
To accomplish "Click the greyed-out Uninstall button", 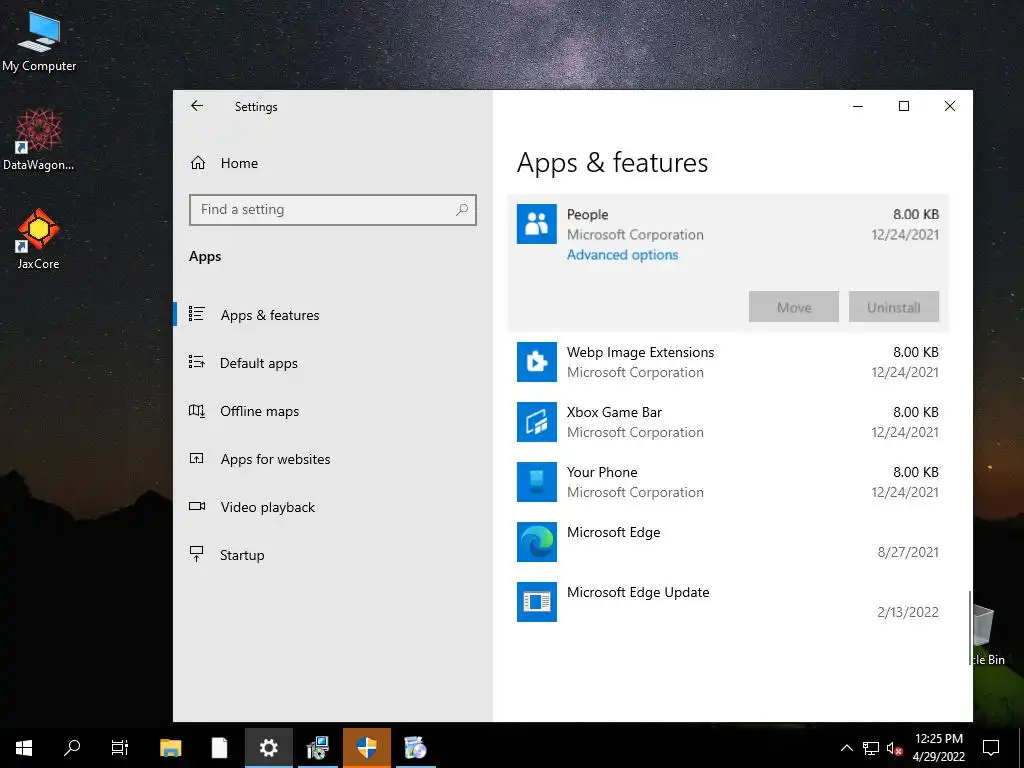I will tap(893, 306).
